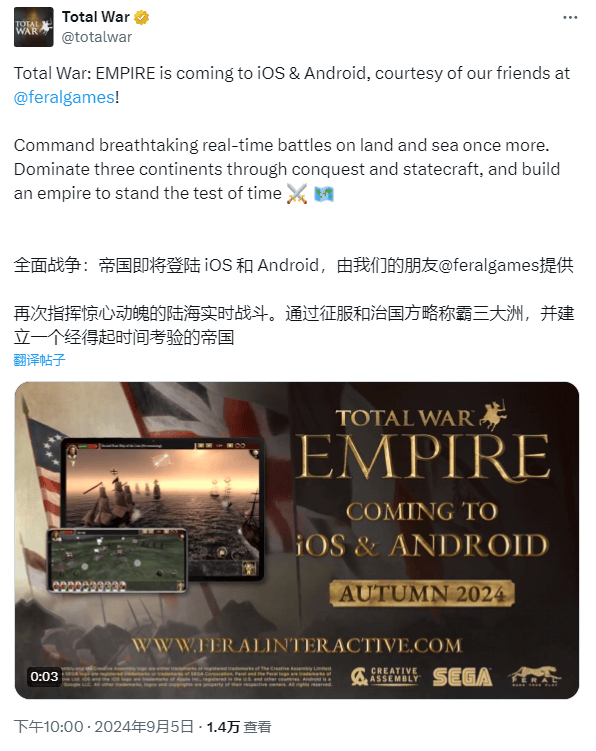This screenshot has width=596, height=751.
Task: Click the Creative Assembly logo
Action: tap(385, 676)
